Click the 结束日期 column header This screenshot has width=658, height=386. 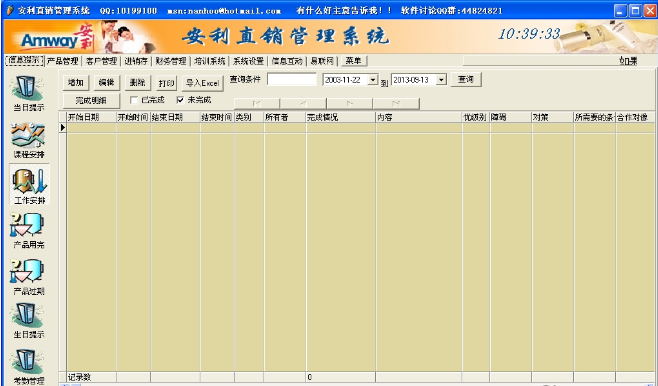coord(175,117)
